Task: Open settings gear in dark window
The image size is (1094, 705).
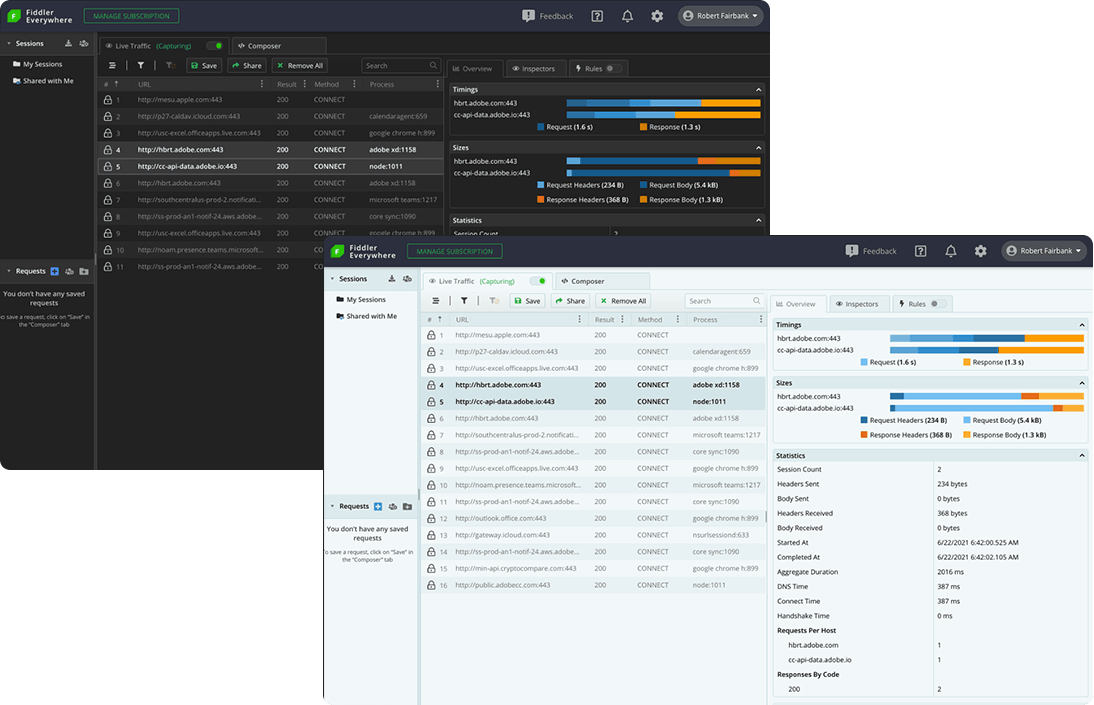Action: point(657,16)
